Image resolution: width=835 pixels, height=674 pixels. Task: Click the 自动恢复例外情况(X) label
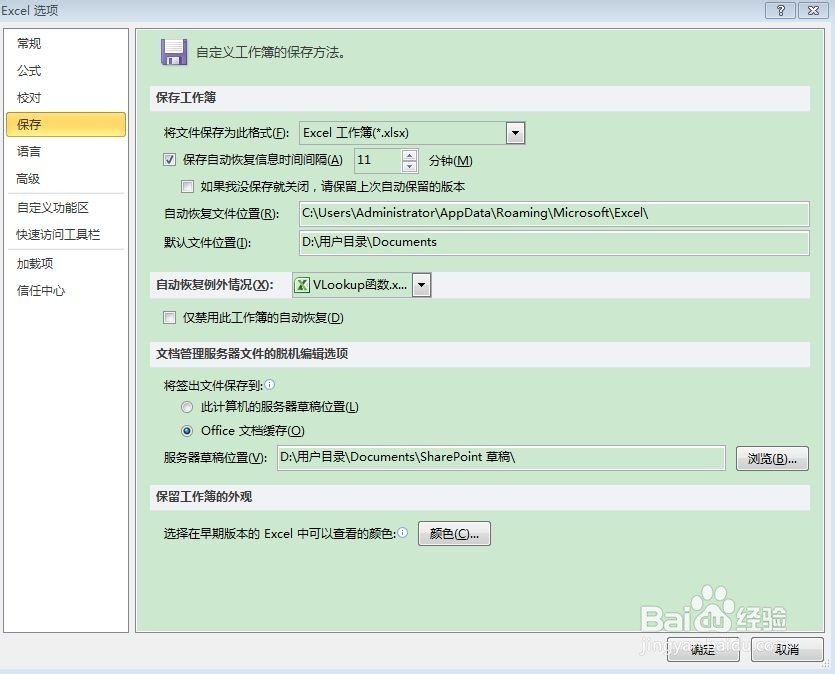(x=214, y=285)
